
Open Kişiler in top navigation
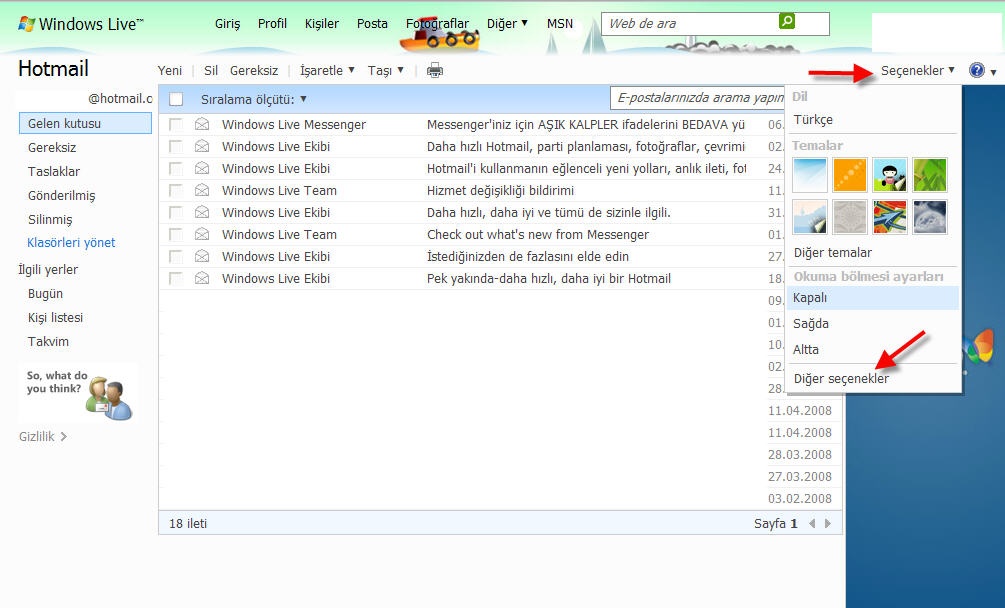tap(322, 24)
